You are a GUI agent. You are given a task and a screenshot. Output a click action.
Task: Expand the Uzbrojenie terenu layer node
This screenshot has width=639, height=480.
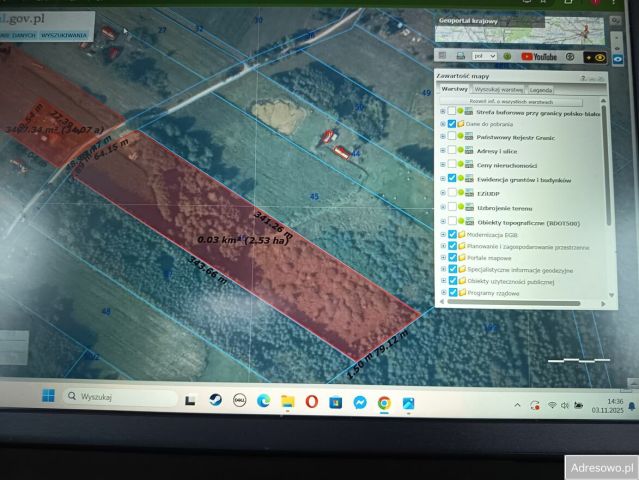tap(443, 207)
